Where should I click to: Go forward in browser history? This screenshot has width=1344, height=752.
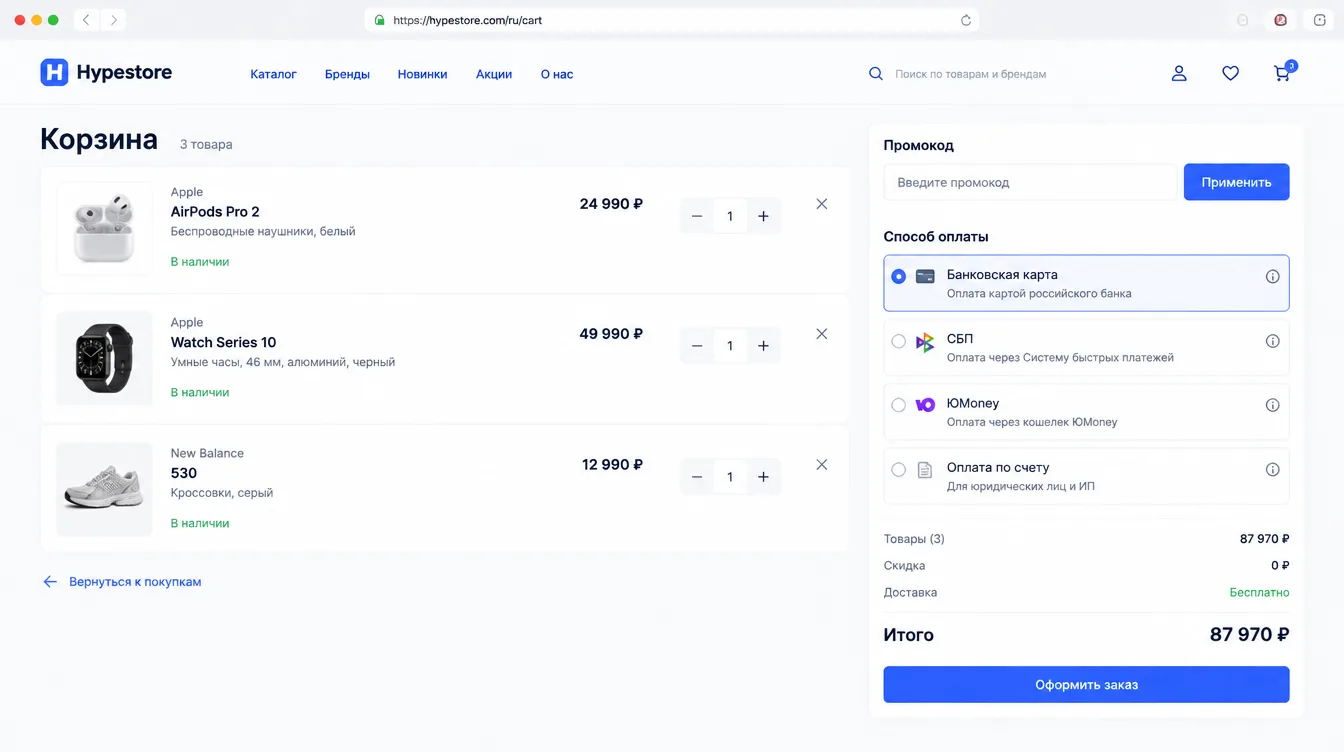click(x=112, y=20)
